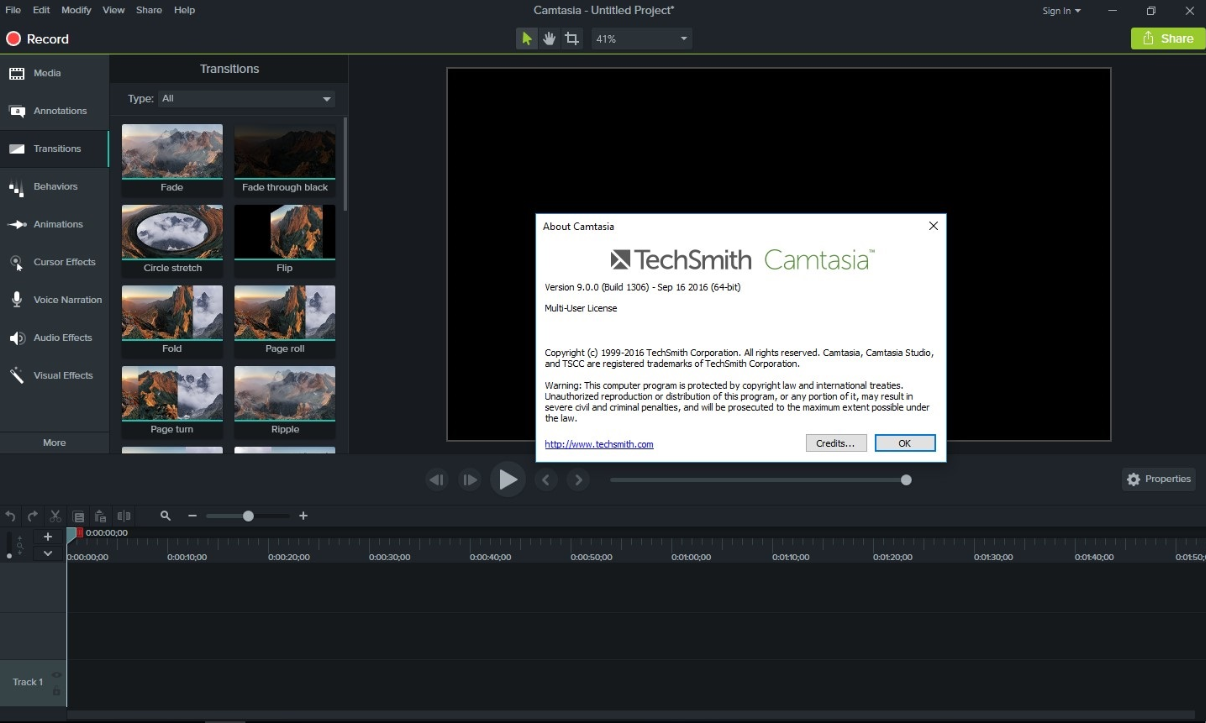Open the Modify menu
The image size is (1206, 723).
[76, 10]
